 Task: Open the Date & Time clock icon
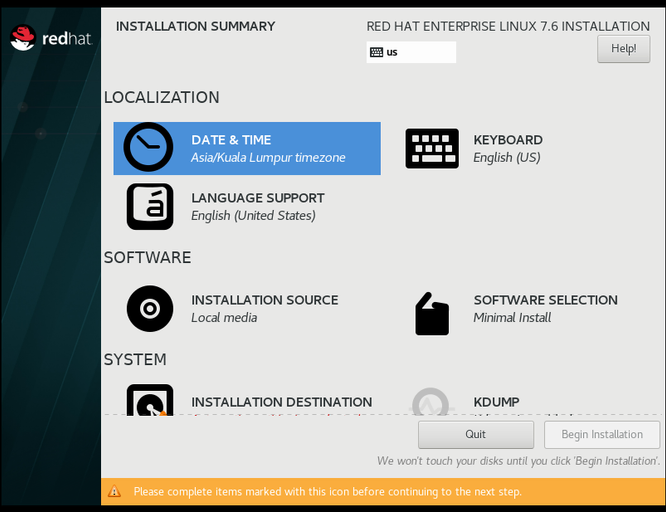click(x=148, y=147)
